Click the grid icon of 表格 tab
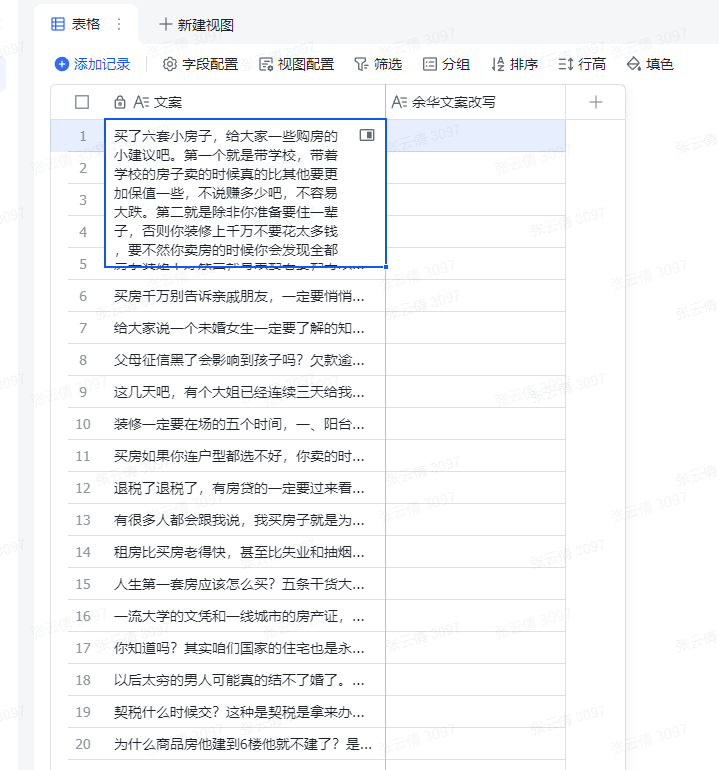Screen dimensions: 719x770 (58, 24)
